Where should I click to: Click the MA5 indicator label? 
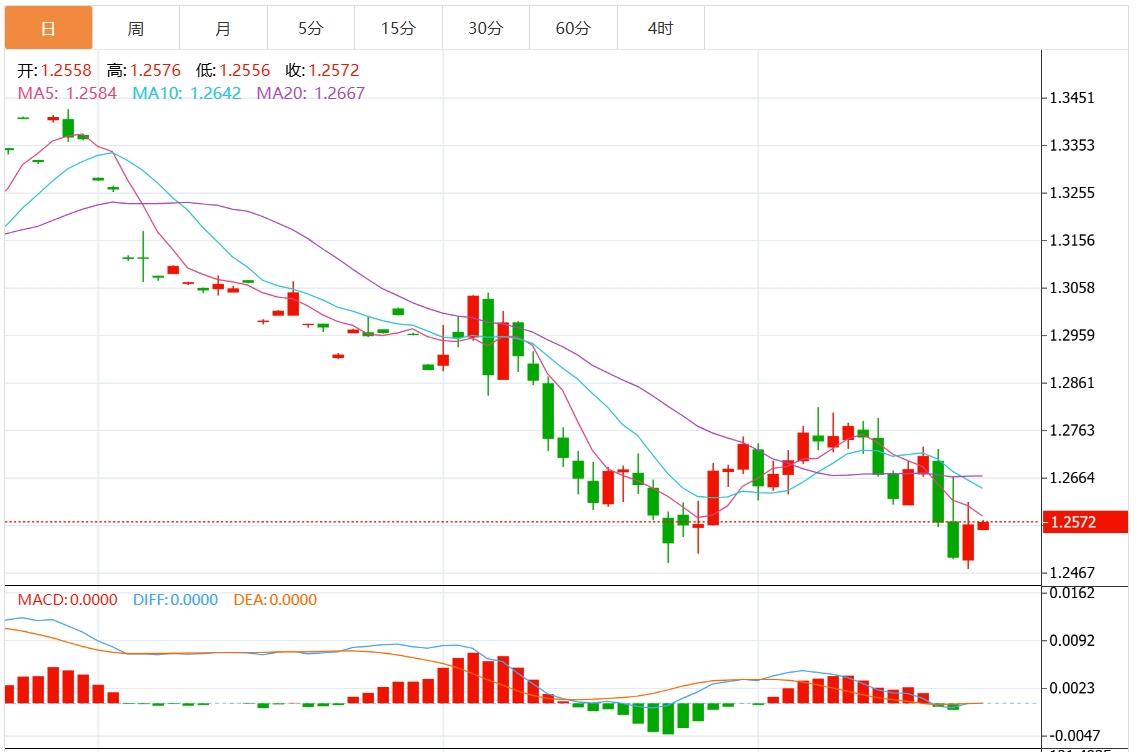[67, 93]
